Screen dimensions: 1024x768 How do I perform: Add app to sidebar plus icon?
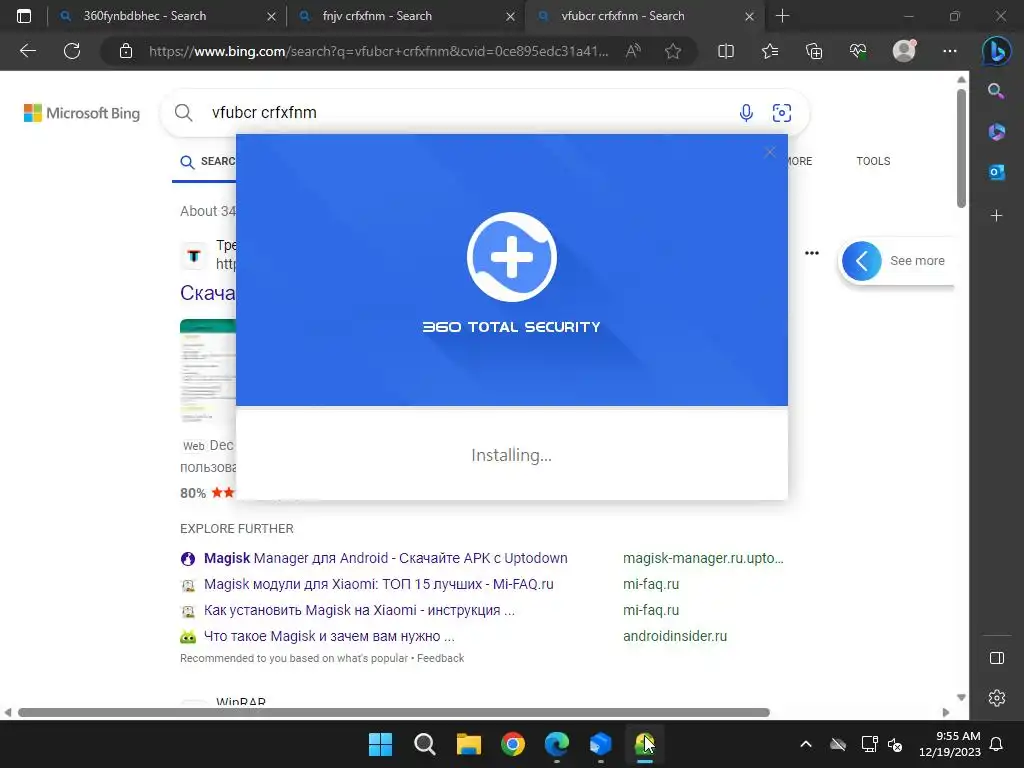[x=996, y=216]
